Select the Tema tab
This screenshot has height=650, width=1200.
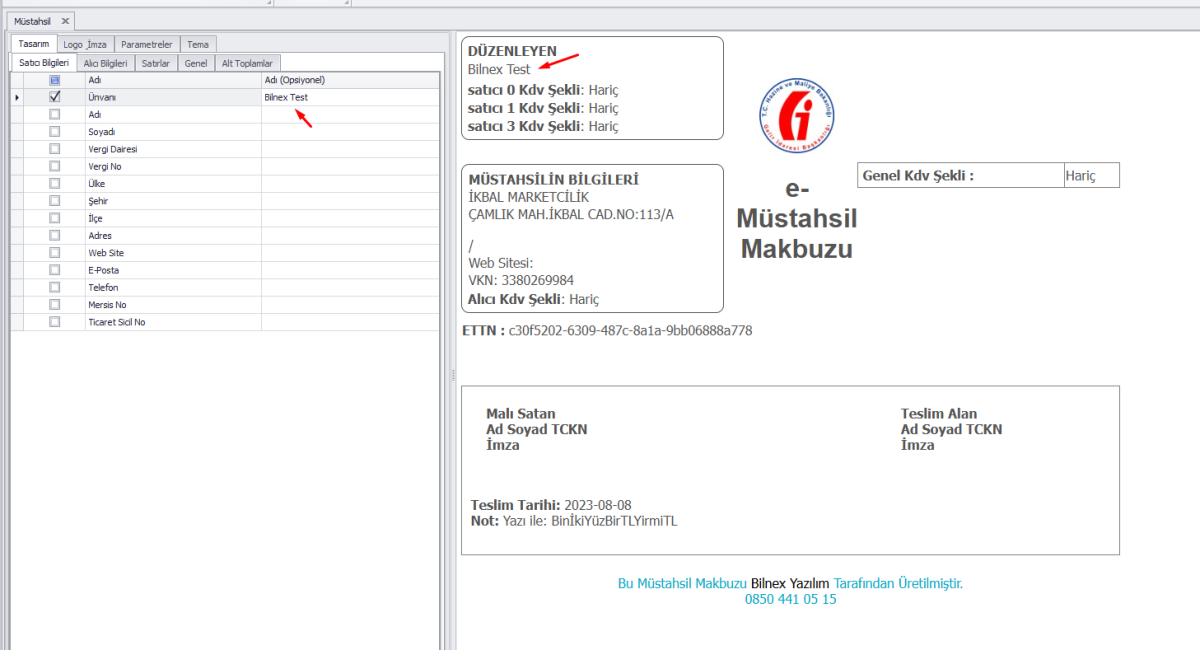(x=198, y=44)
